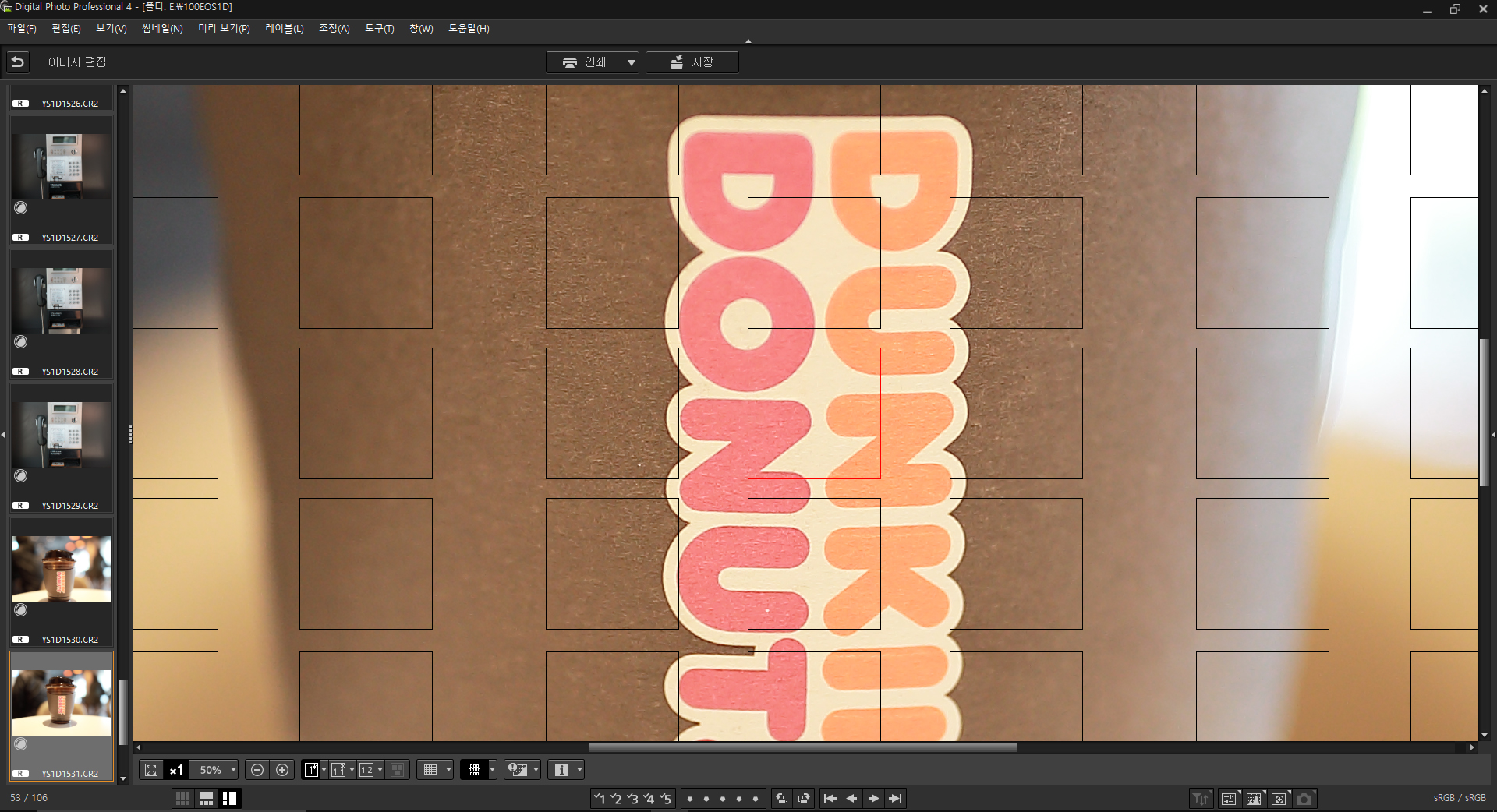Switch to x1 actual-size view
The height and width of the screenshot is (812, 1497).
pos(176,770)
